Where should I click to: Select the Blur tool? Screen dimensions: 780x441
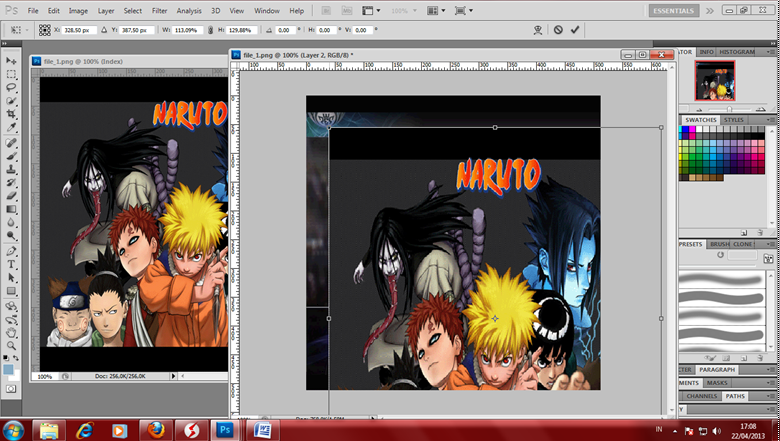tap(11, 222)
